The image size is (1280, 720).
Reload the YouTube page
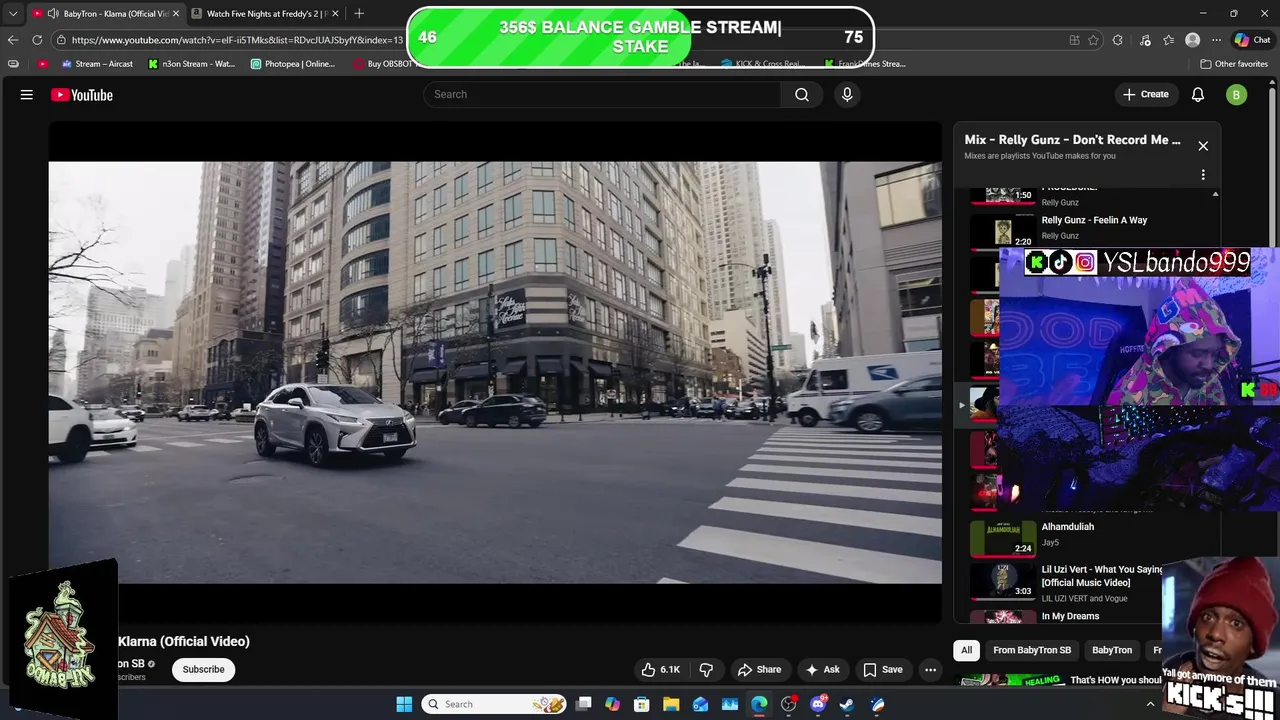37,40
